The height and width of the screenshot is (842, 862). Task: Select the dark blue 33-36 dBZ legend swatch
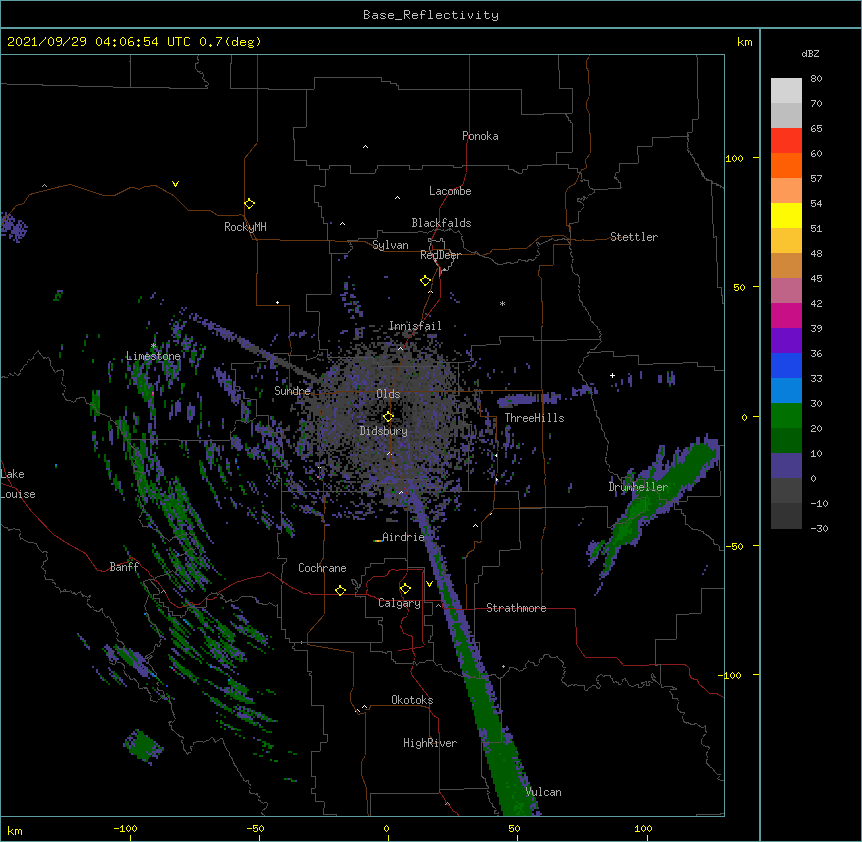[x=786, y=365]
